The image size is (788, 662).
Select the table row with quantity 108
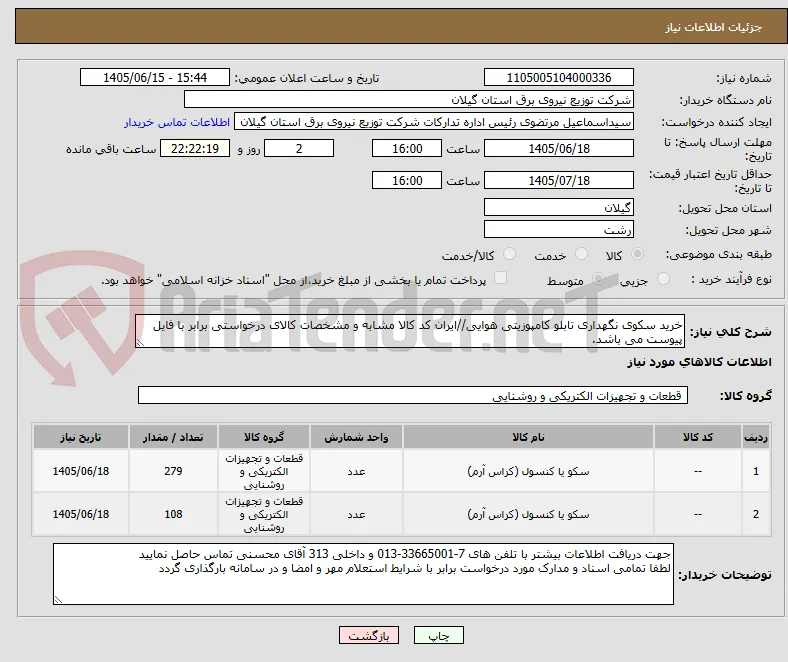(402, 514)
